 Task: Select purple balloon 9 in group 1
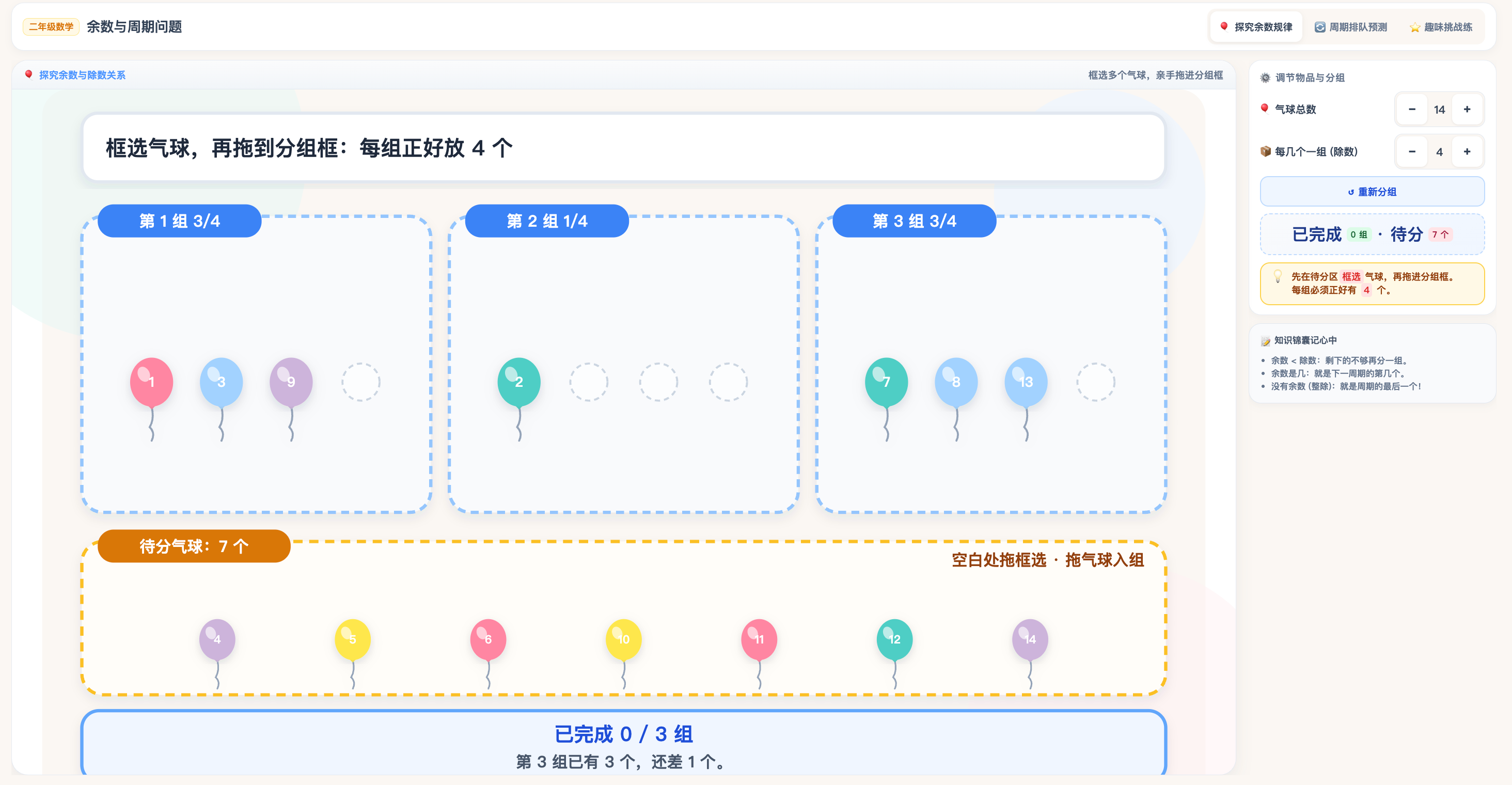(291, 382)
